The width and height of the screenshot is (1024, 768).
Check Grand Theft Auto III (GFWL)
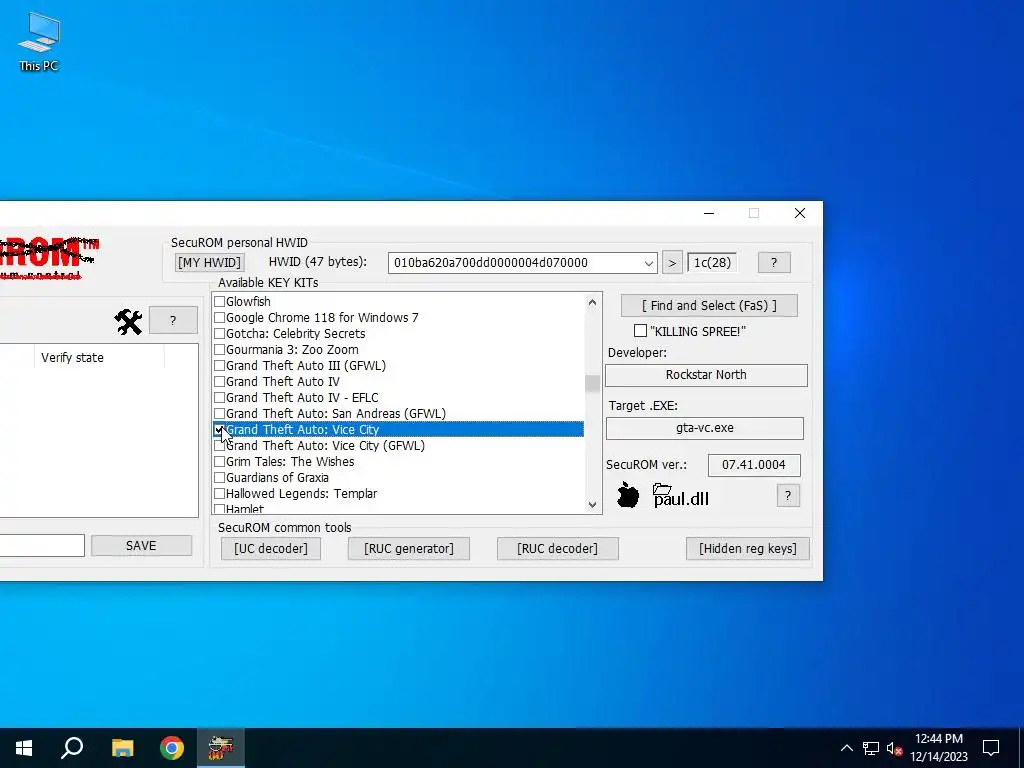pos(219,366)
